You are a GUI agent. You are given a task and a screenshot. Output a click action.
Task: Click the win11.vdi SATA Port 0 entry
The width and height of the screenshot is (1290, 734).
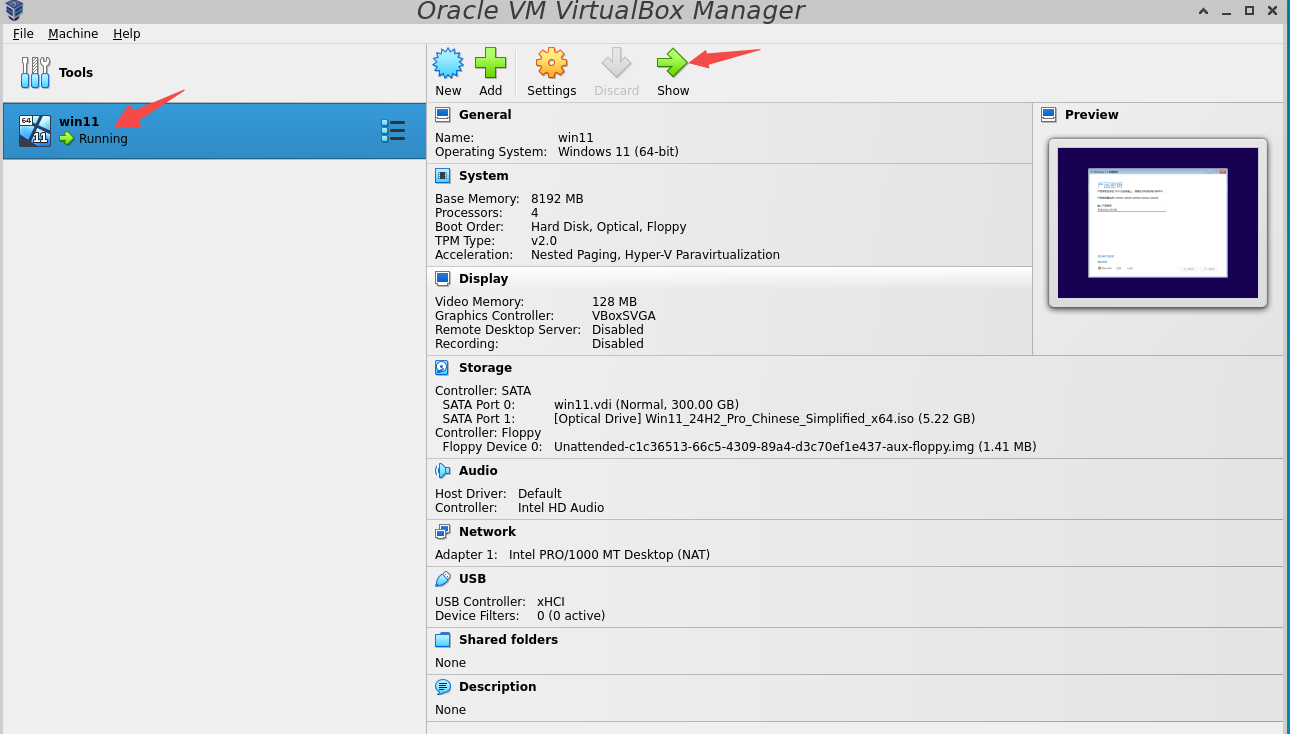[646, 405]
